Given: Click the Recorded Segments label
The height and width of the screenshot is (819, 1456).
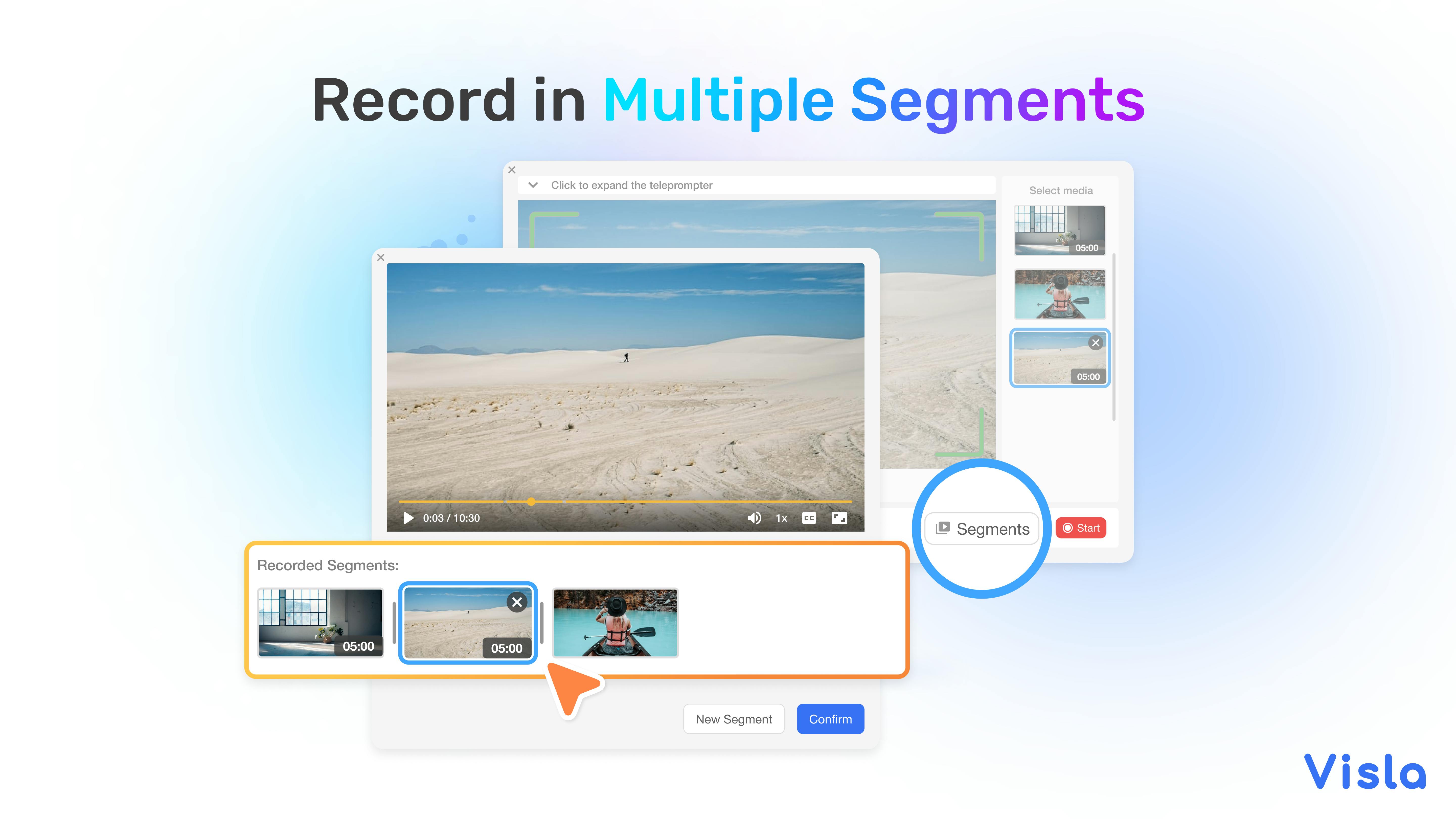Looking at the screenshot, I should point(328,565).
